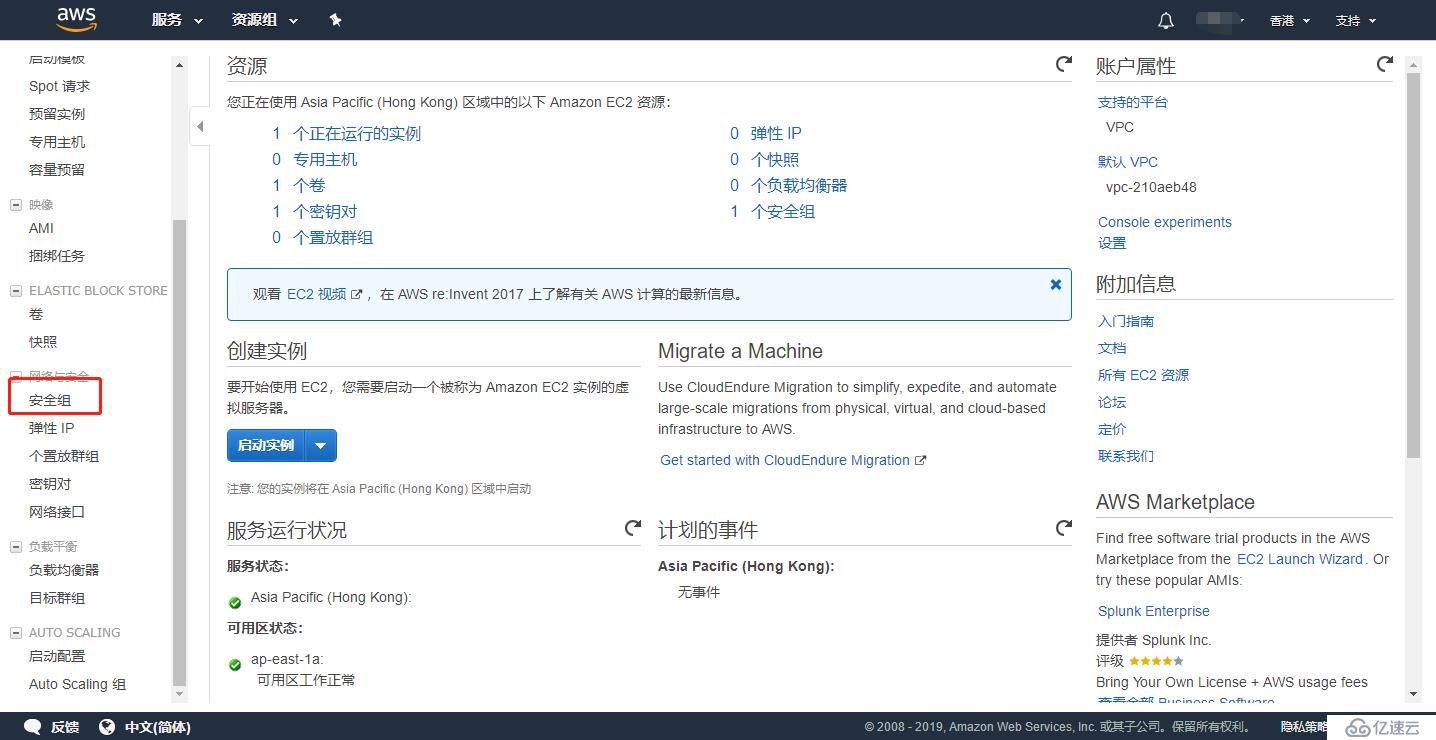Image resolution: width=1436 pixels, height=740 pixels.
Task: Open the 1 个密钥对 resource link
Action: tap(314, 211)
